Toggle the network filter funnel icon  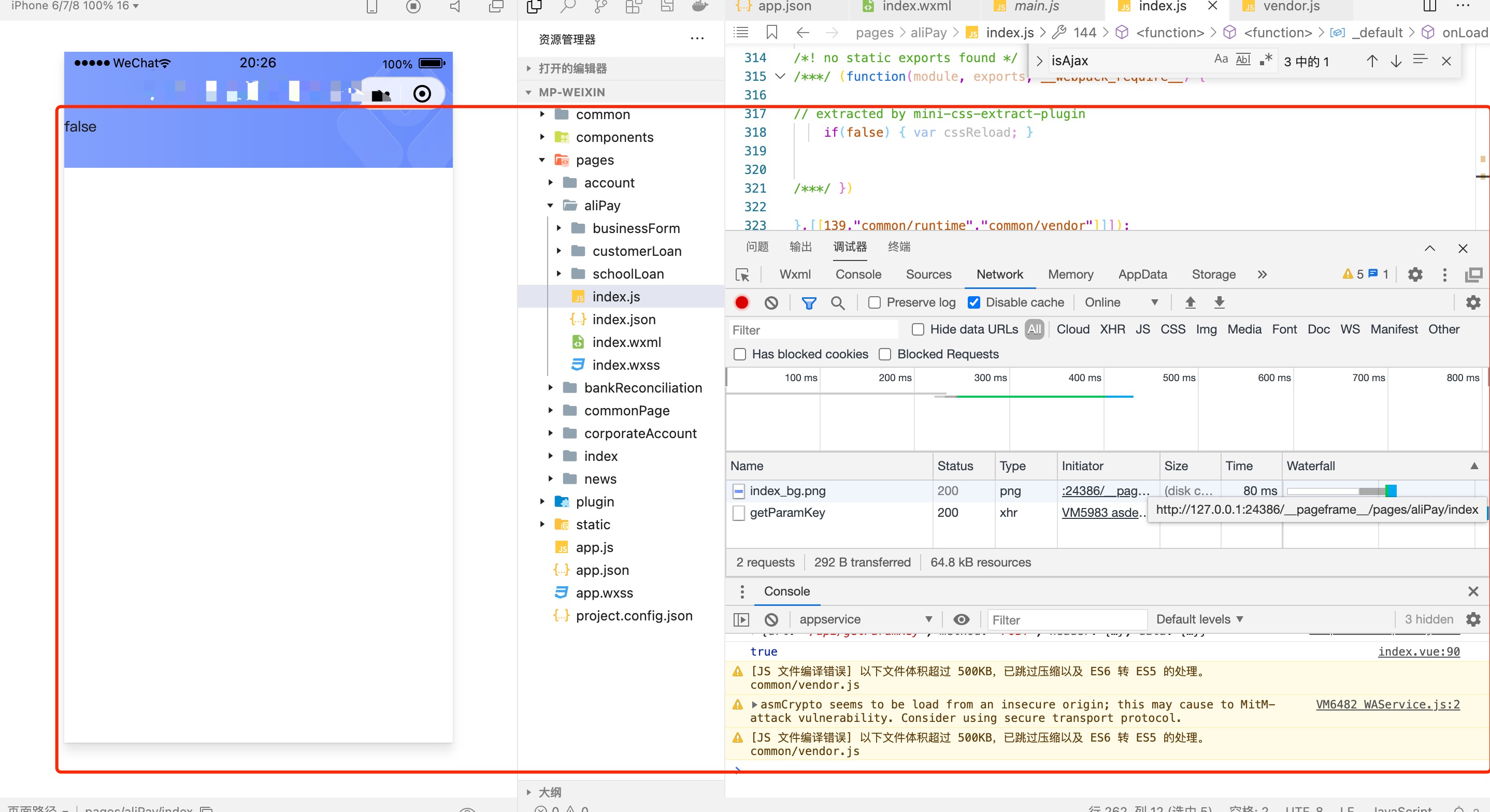pos(809,302)
